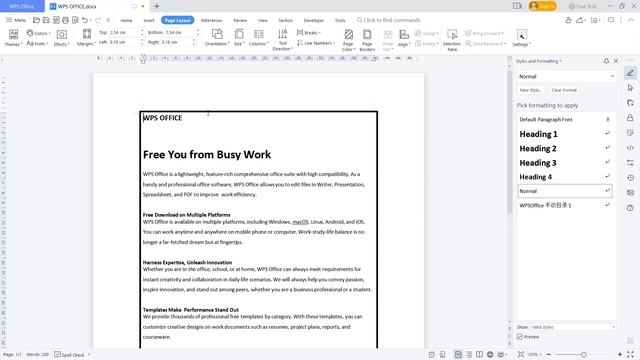Open current style Normal combo box
Screen dimensions: 640x360
[x=566, y=76]
